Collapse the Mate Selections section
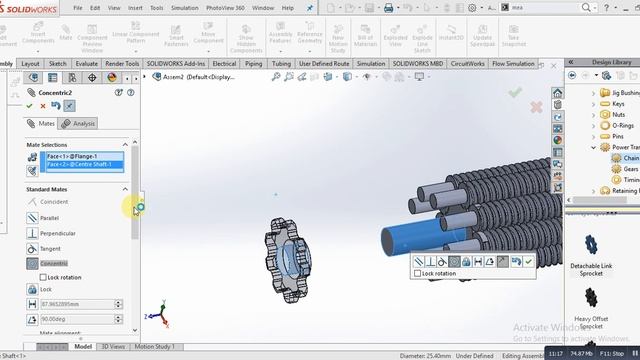This screenshot has height=360, width=640. [x=125, y=145]
